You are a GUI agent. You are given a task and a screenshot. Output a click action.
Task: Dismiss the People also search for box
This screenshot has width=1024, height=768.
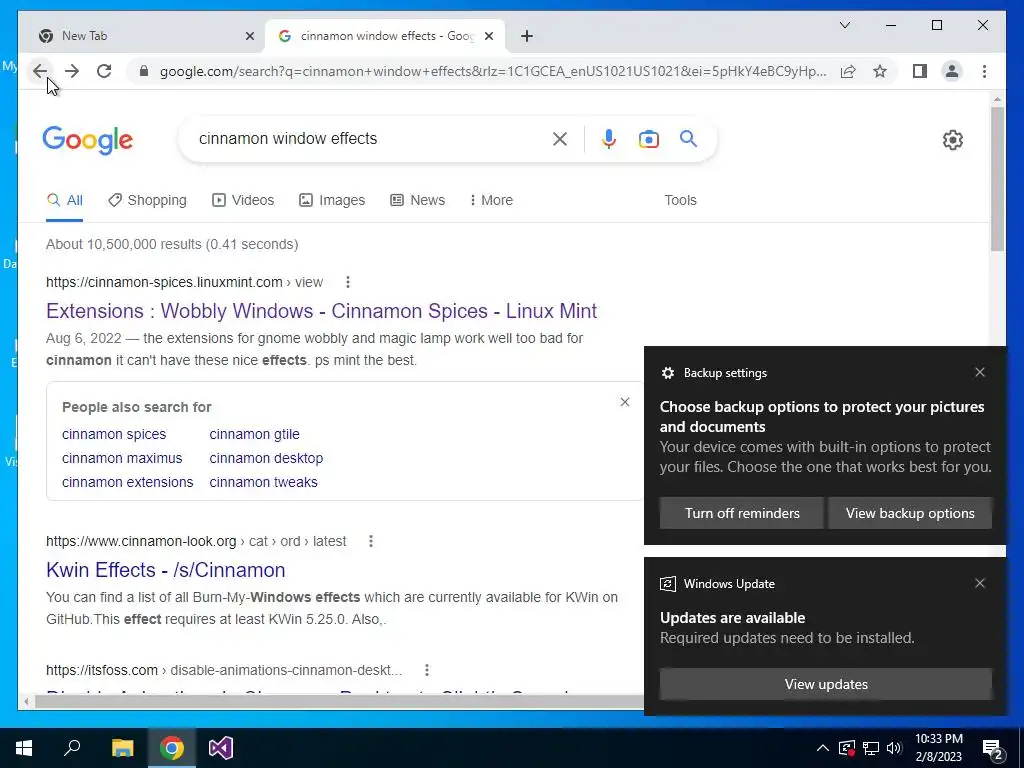pyautogui.click(x=625, y=402)
